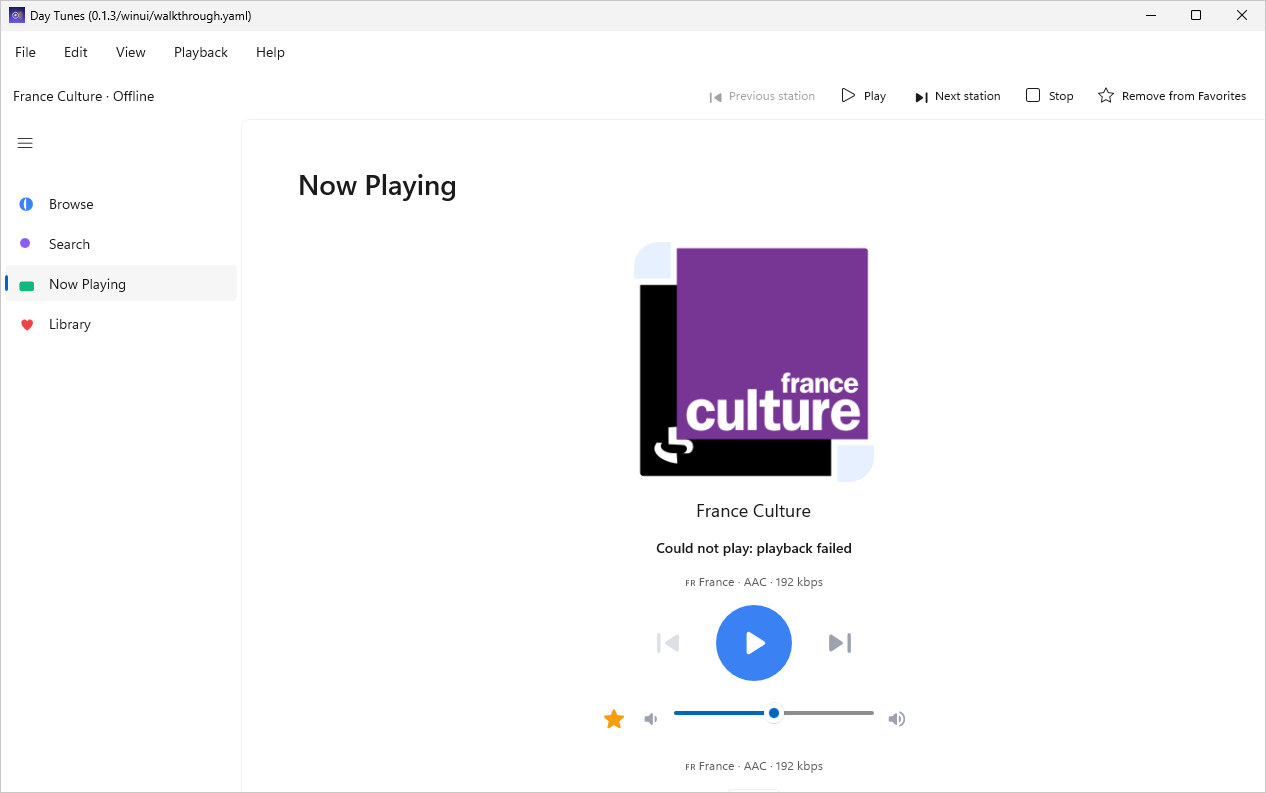Click the next track icon under artwork
1266x793 pixels.
pyautogui.click(x=840, y=643)
